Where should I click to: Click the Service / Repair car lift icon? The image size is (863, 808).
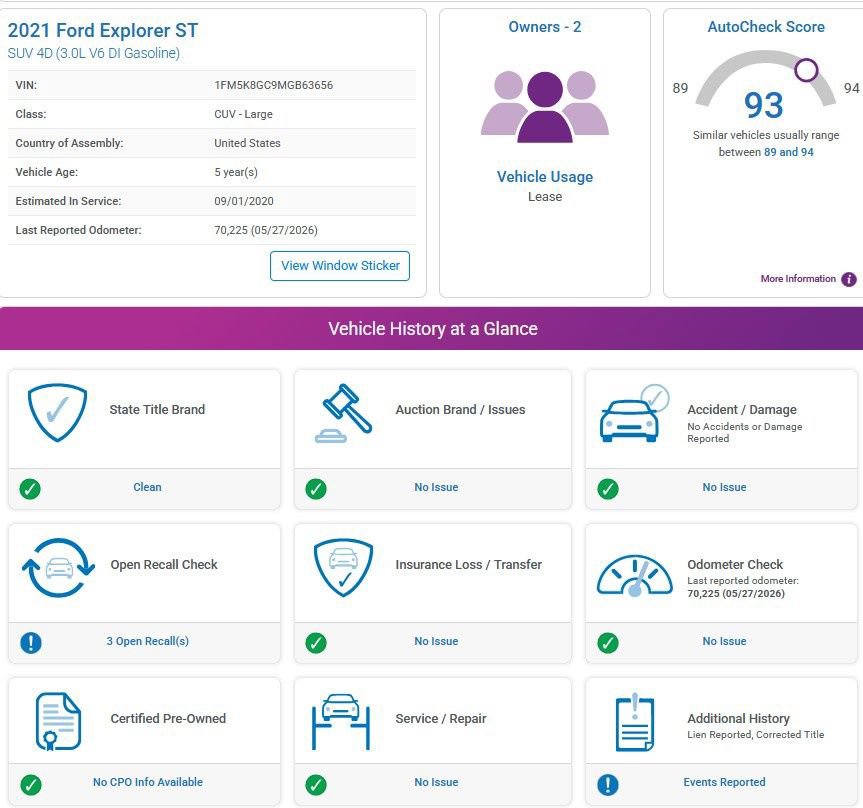coord(341,722)
